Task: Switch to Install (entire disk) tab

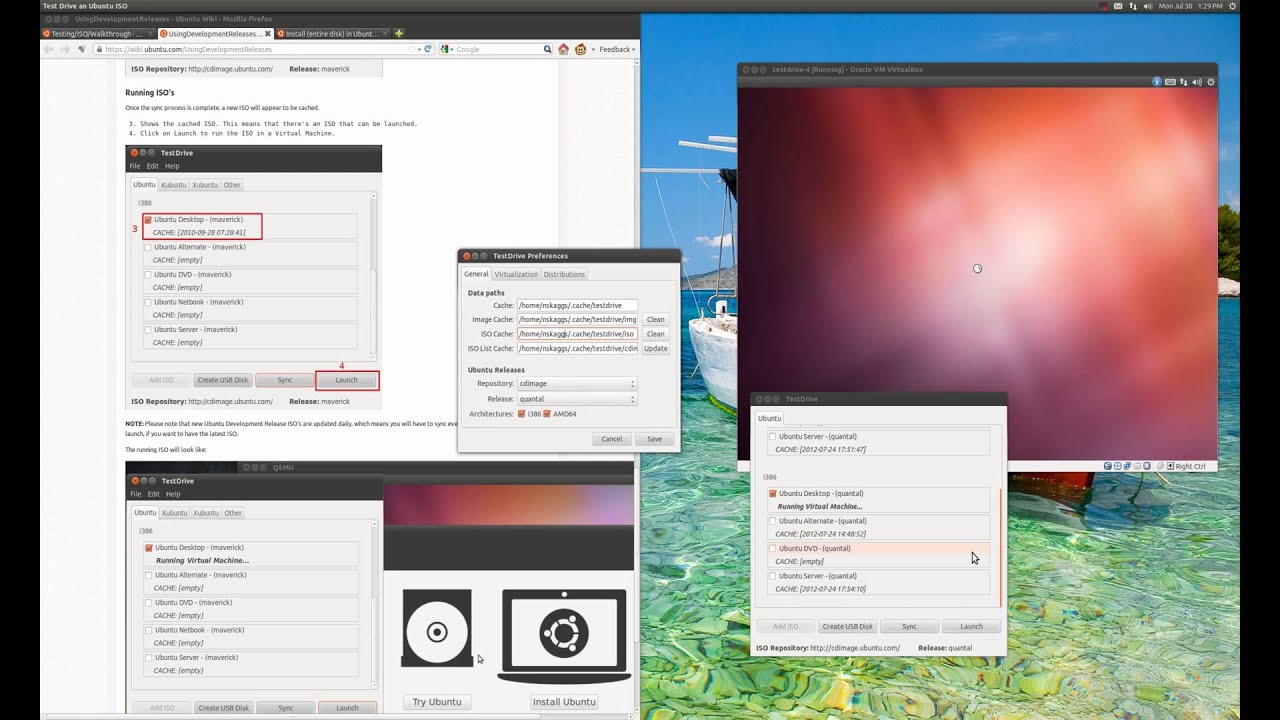Action: (333, 33)
